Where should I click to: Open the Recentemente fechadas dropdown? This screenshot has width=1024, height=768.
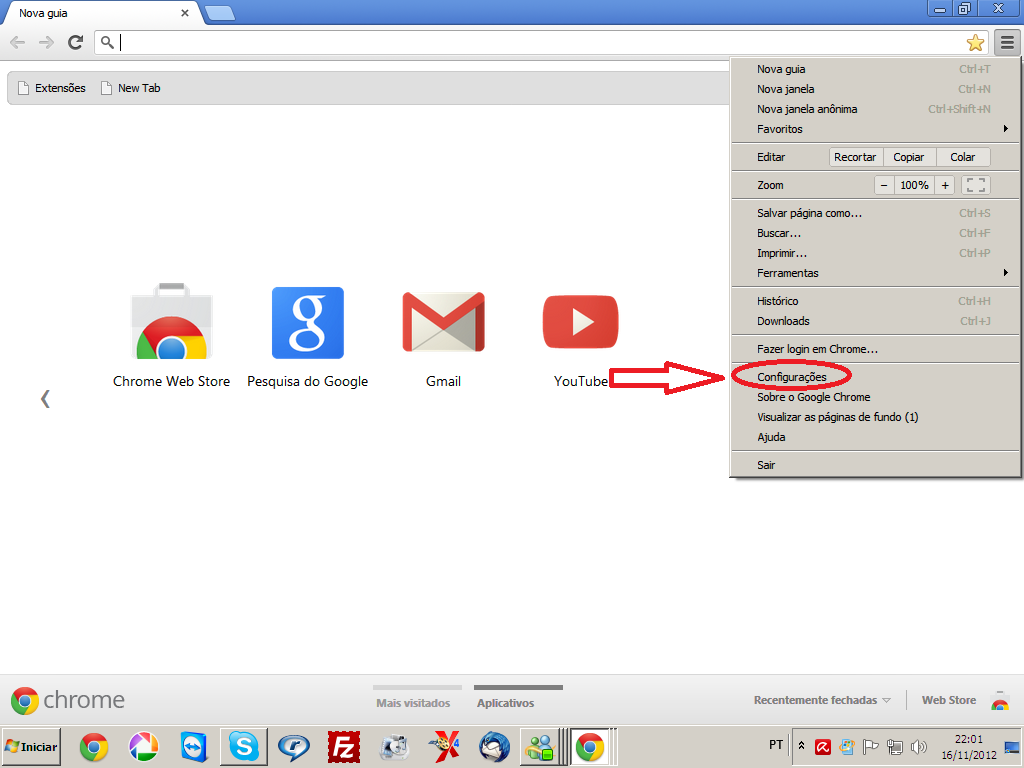click(x=822, y=700)
